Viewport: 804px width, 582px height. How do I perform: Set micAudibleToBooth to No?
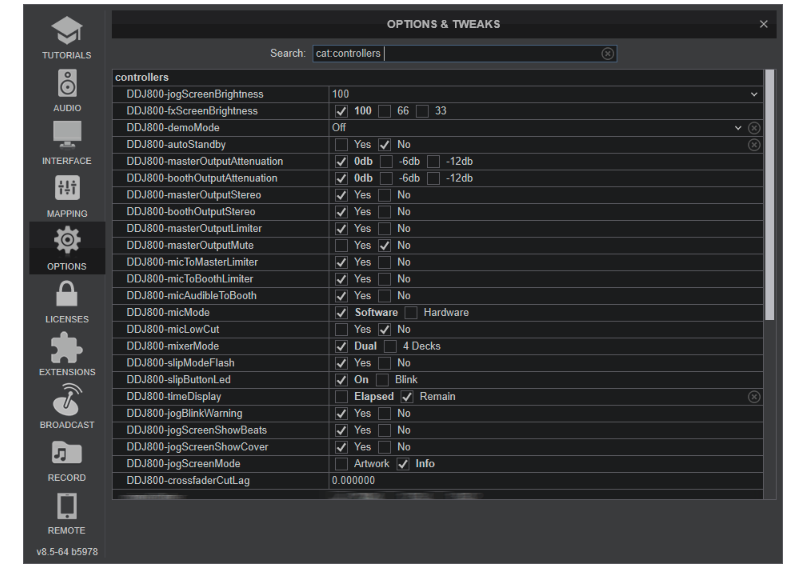(x=385, y=296)
